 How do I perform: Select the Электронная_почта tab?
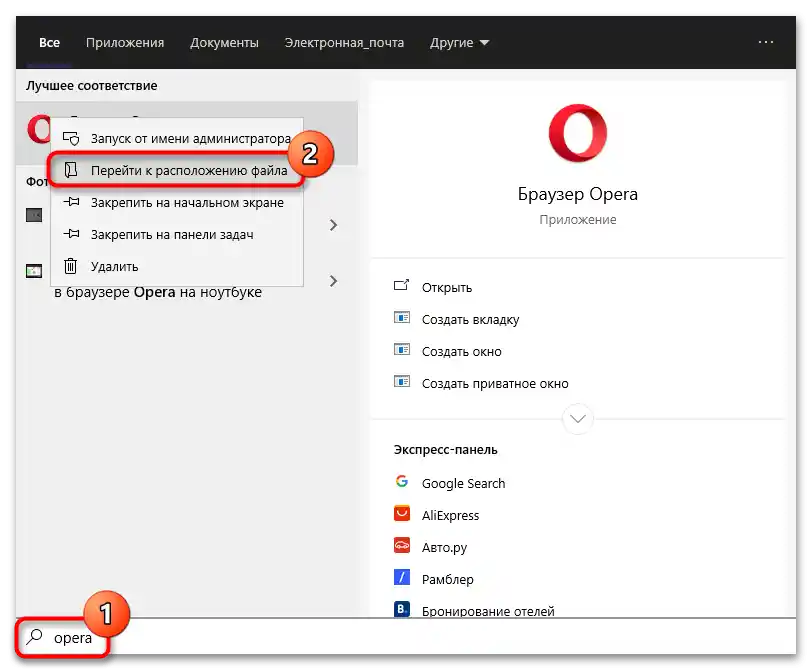[x=344, y=42]
